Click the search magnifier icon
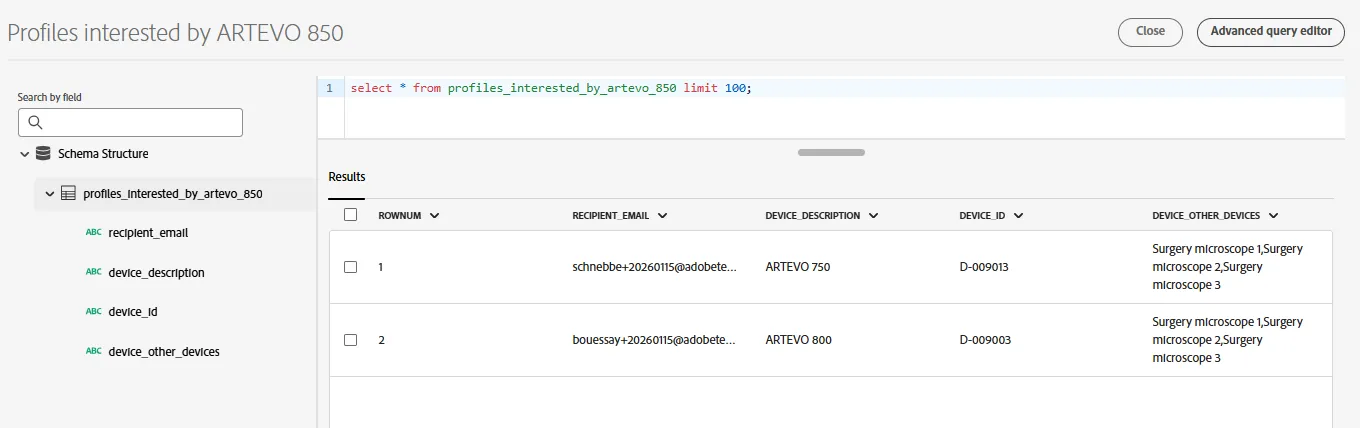This screenshot has height=428, width=1360. (35, 123)
